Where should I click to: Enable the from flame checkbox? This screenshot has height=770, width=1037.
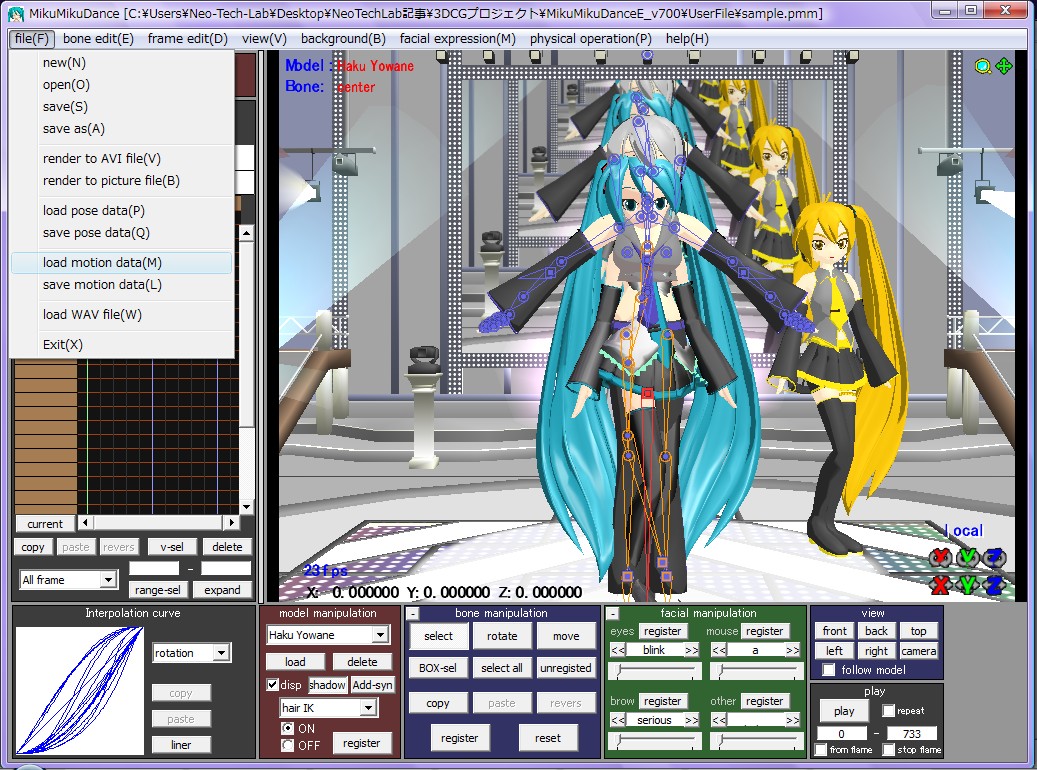pyautogui.click(x=821, y=749)
